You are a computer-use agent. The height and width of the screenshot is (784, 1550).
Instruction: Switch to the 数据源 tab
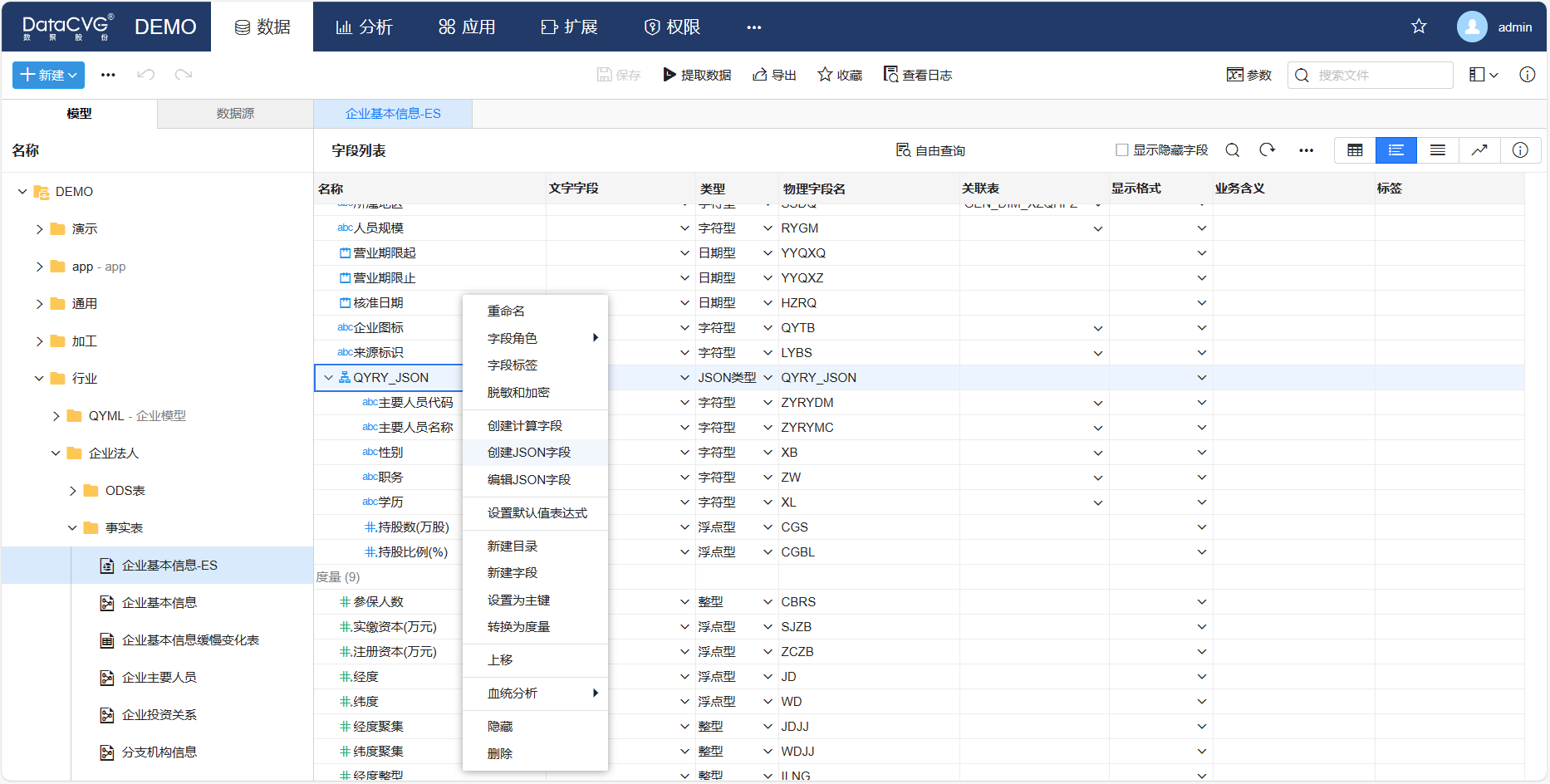click(235, 114)
